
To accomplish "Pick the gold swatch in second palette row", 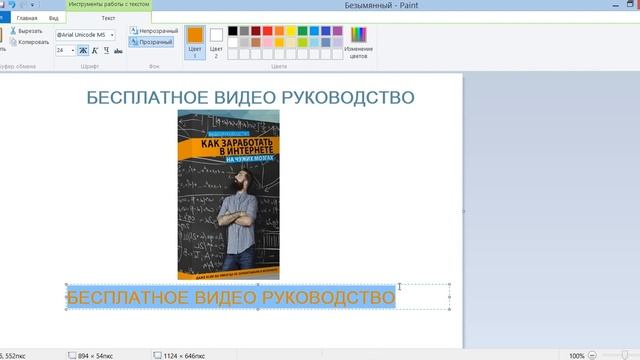I will 279,42.
